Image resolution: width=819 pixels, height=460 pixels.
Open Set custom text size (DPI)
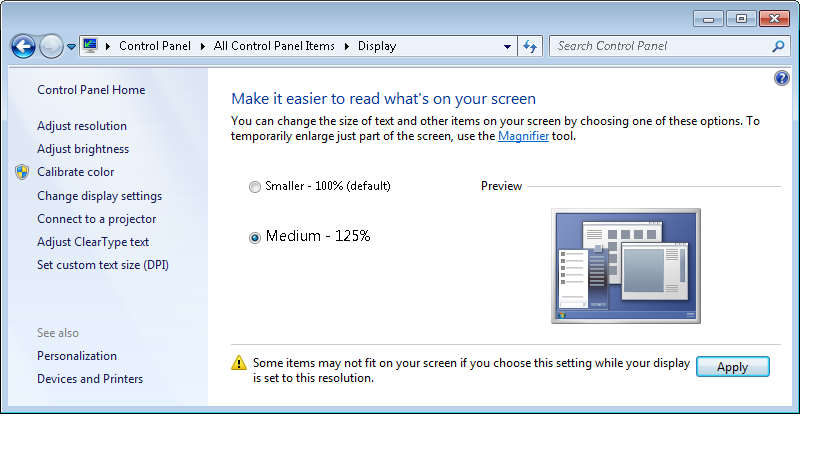(x=102, y=265)
